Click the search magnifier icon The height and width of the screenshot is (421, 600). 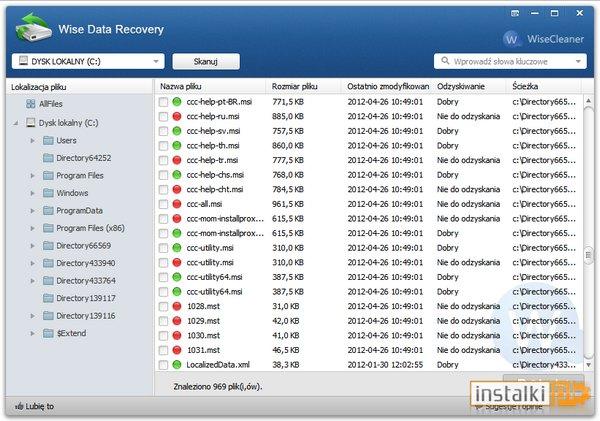pyautogui.click(x=445, y=61)
